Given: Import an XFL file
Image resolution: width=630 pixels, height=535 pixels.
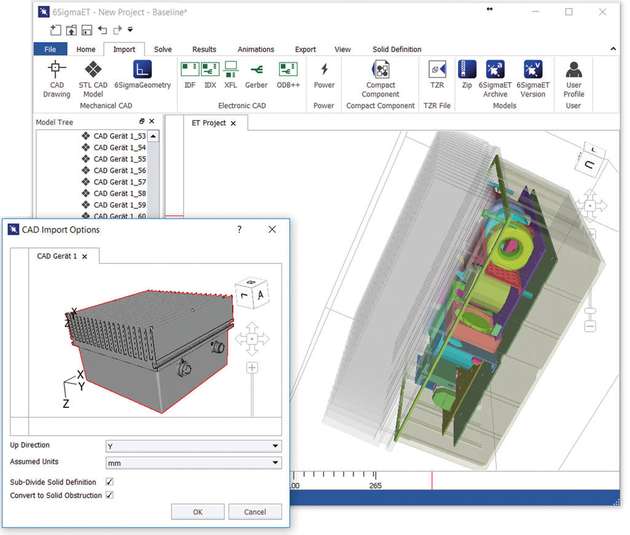Looking at the screenshot, I should pyautogui.click(x=231, y=75).
